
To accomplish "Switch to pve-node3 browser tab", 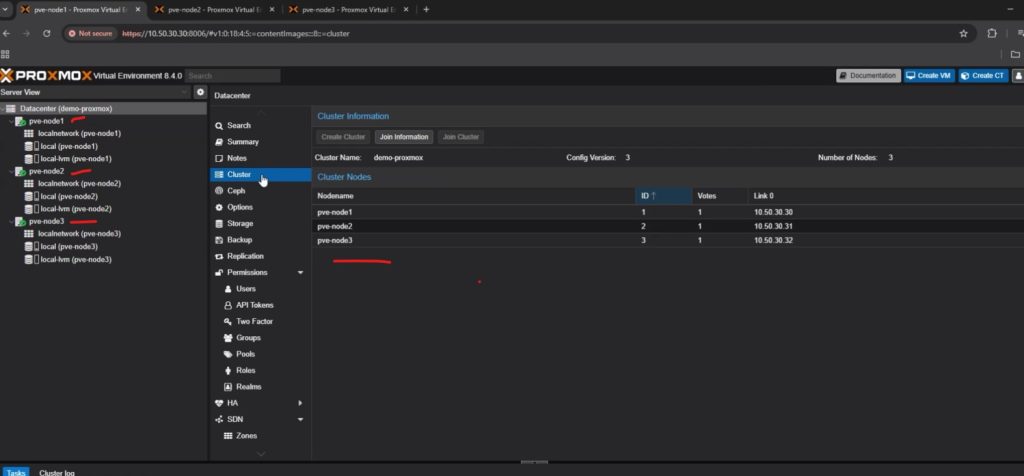I will click(349, 10).
